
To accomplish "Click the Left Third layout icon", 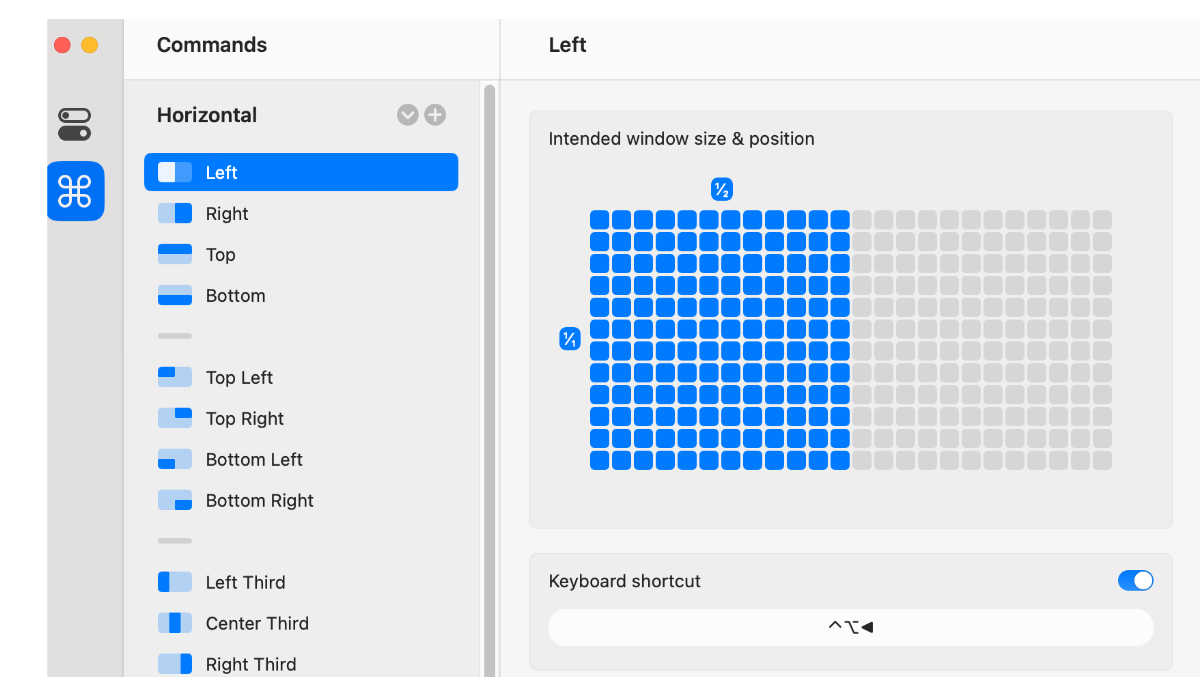I will click(x=175, y=583).
